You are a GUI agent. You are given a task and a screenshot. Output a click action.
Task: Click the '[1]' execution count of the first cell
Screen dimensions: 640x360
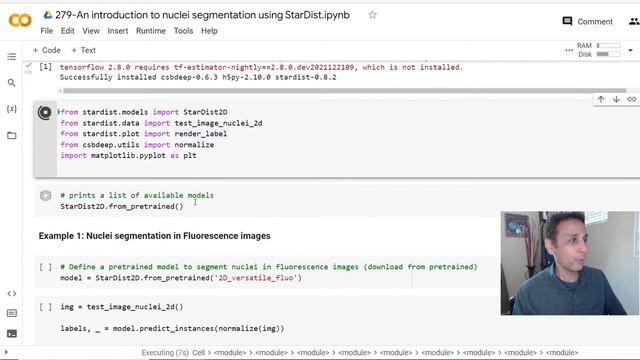coord(45,67)
